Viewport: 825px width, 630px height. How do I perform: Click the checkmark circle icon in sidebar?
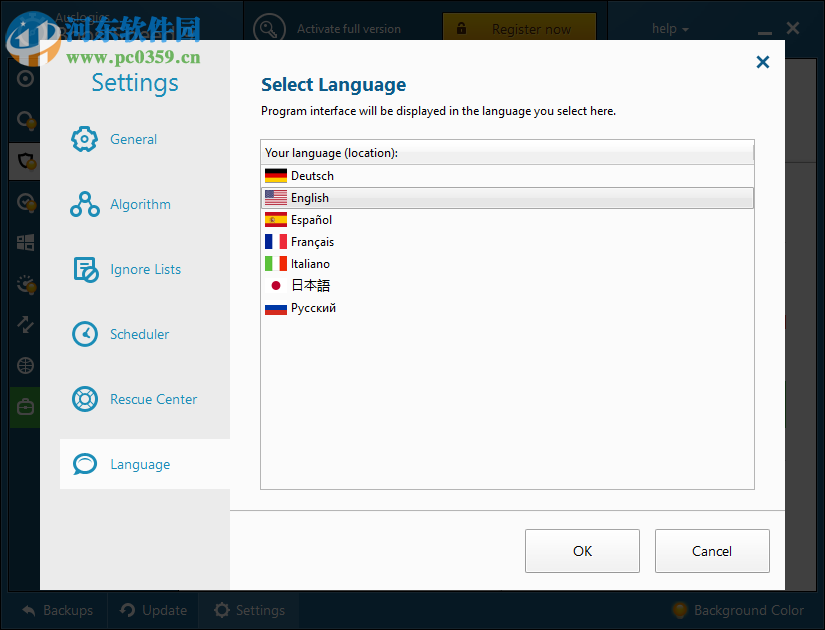25,202
